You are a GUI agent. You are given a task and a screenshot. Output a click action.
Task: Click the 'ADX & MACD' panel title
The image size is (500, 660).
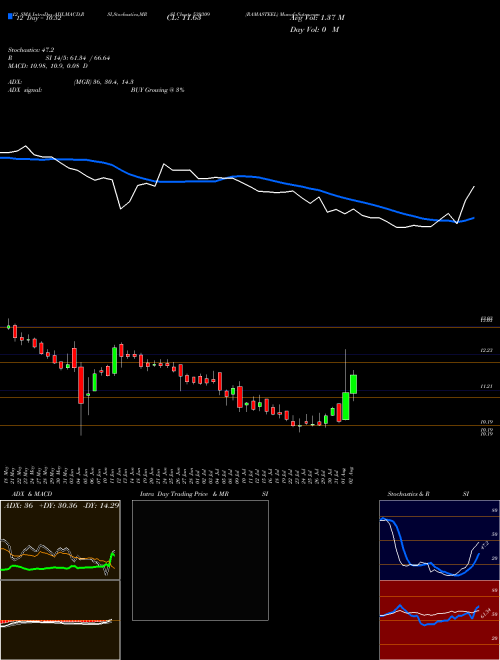32,494
